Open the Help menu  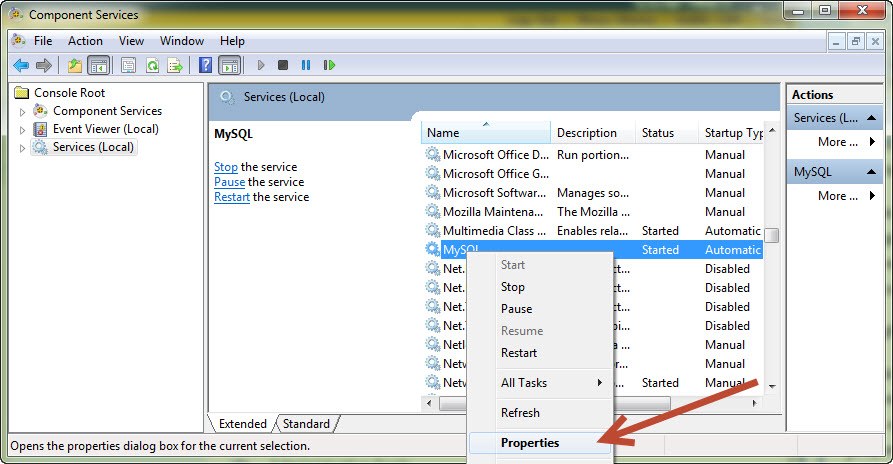[x=232, y=41]
